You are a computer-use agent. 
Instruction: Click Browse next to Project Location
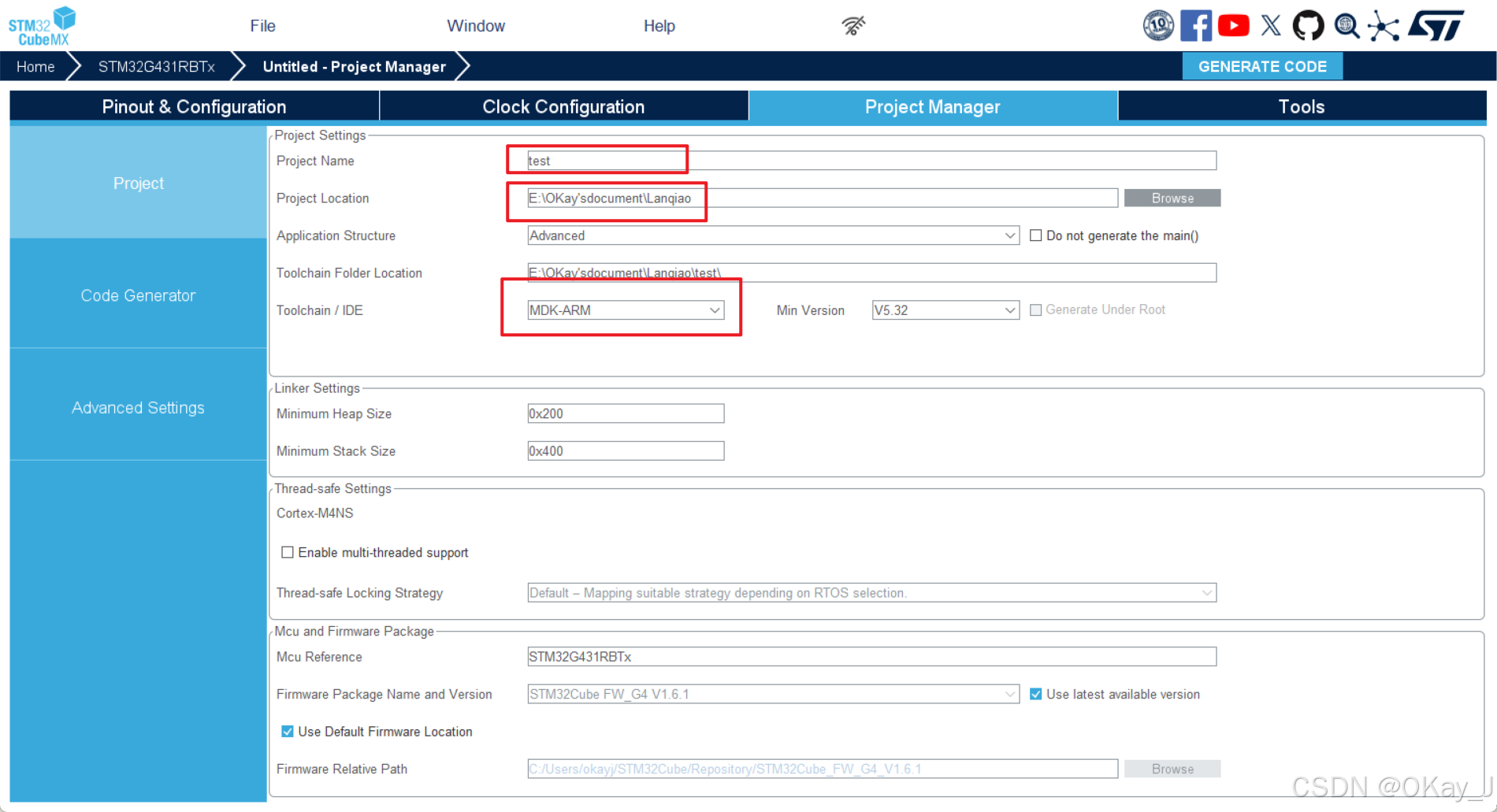coord(1172,198)
